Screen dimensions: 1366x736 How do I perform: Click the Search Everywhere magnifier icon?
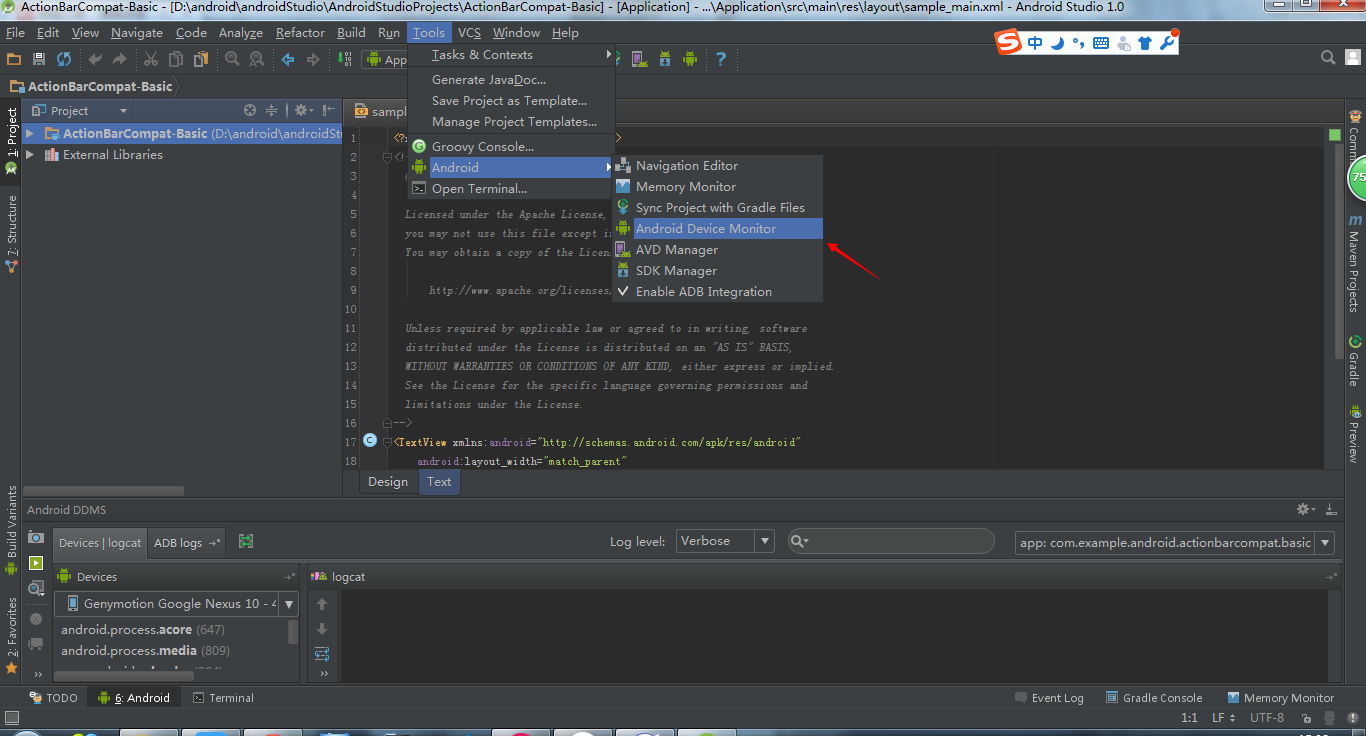(x=1328, y=58)
